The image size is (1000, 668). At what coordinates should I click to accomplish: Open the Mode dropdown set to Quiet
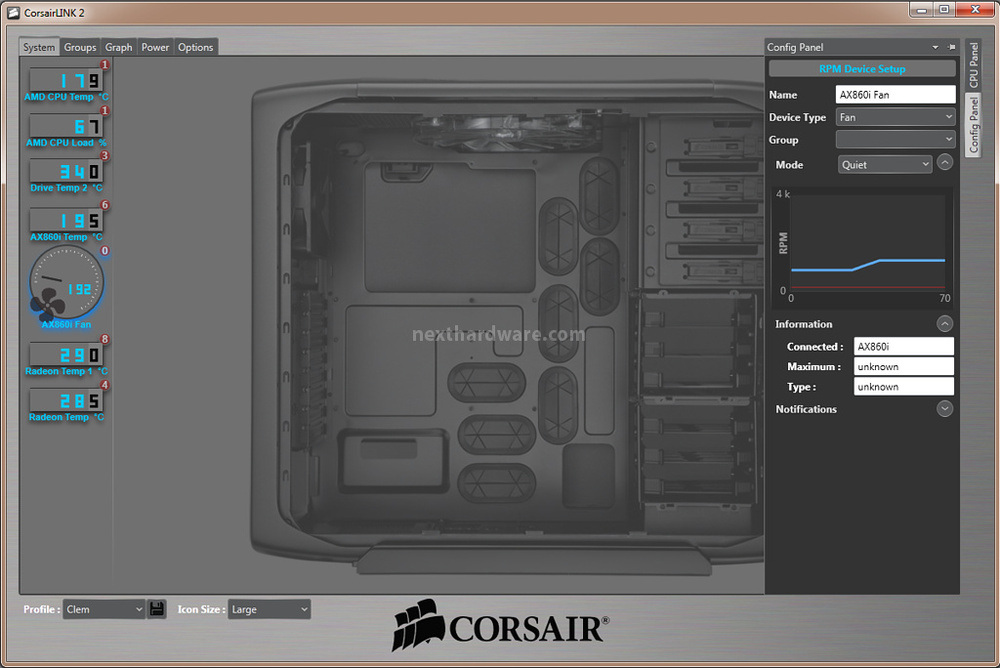tap(885, 165)
